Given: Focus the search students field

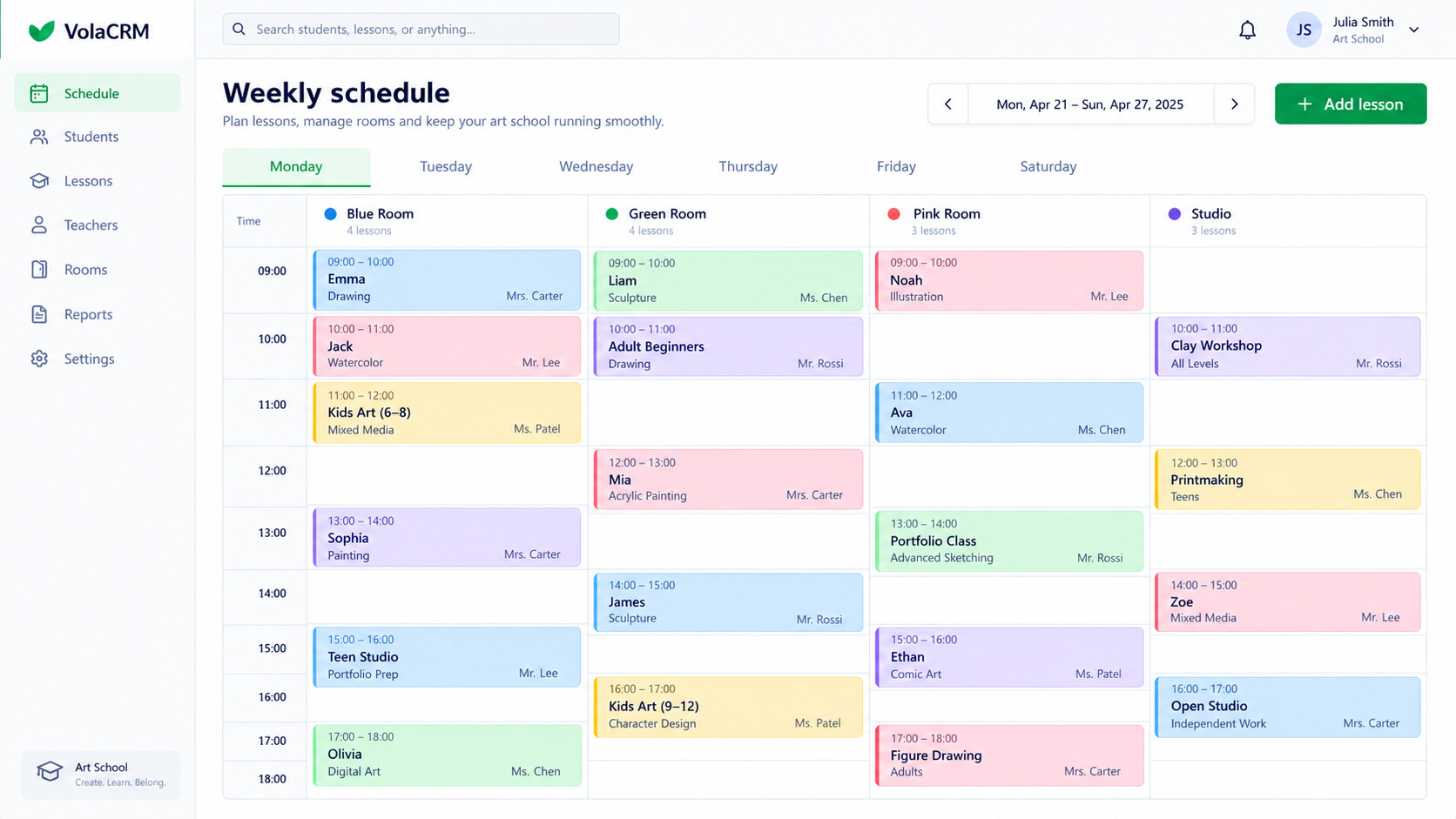Looking at the screenshot, I should [x=421, y=29].
